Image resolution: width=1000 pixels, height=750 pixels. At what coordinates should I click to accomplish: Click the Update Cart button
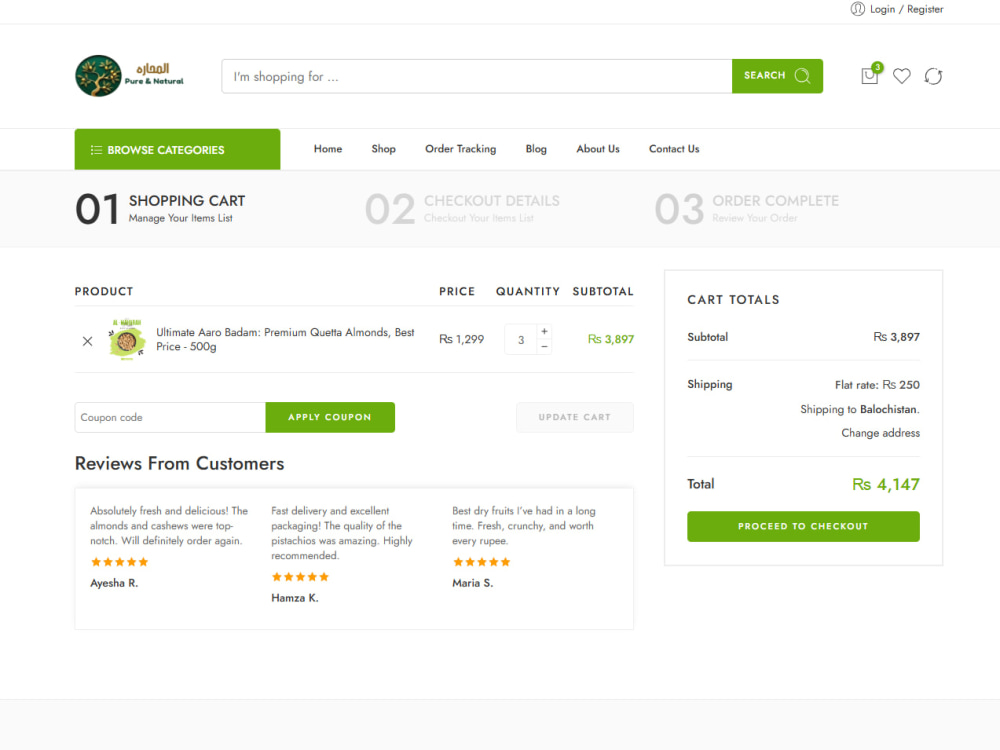pyautogui.click(x=575, y=417)
